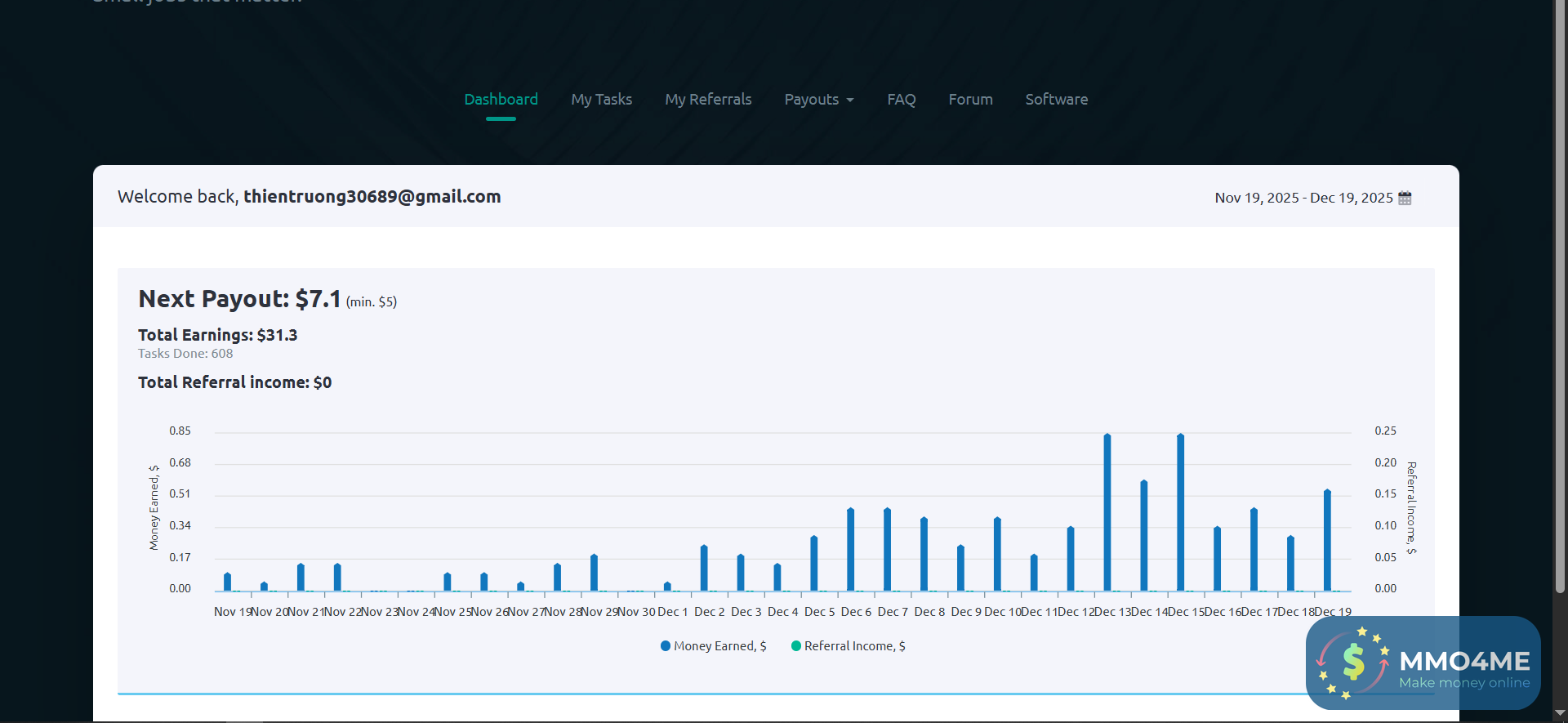Image resolution: width=1568 pixels, height=723 pixels.
Task: Click the Dec 13 earnings bar
Action: click(x=1107, y=512)
